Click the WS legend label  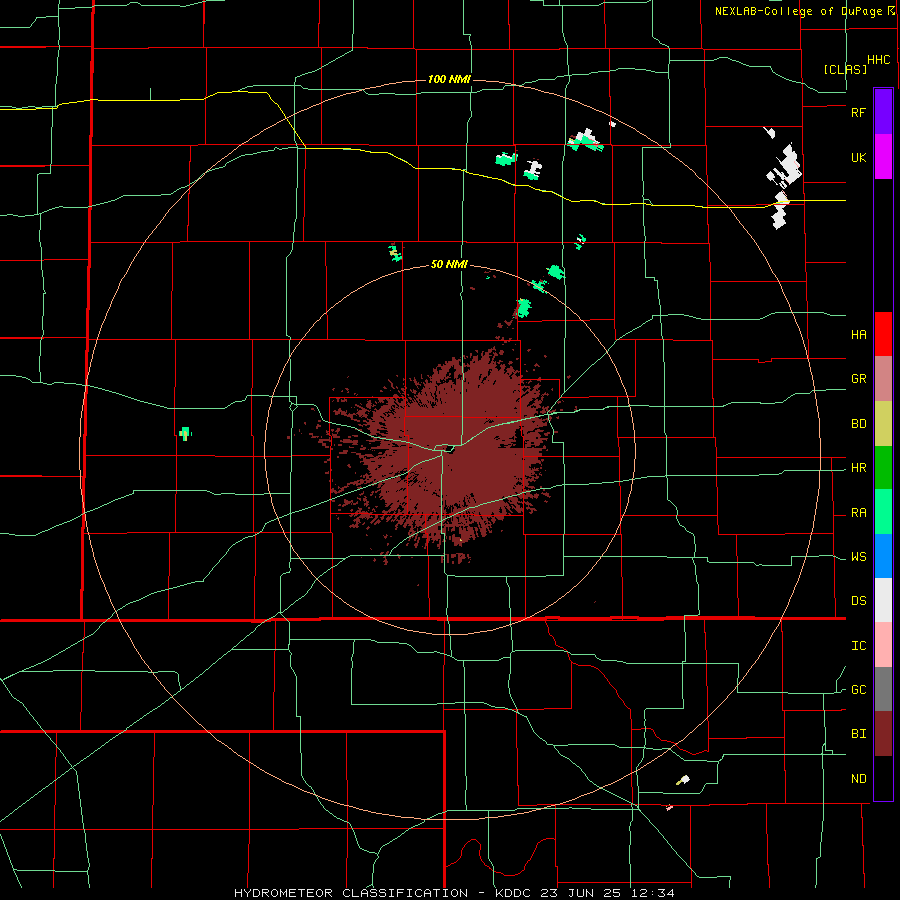(x=858, y=557)
